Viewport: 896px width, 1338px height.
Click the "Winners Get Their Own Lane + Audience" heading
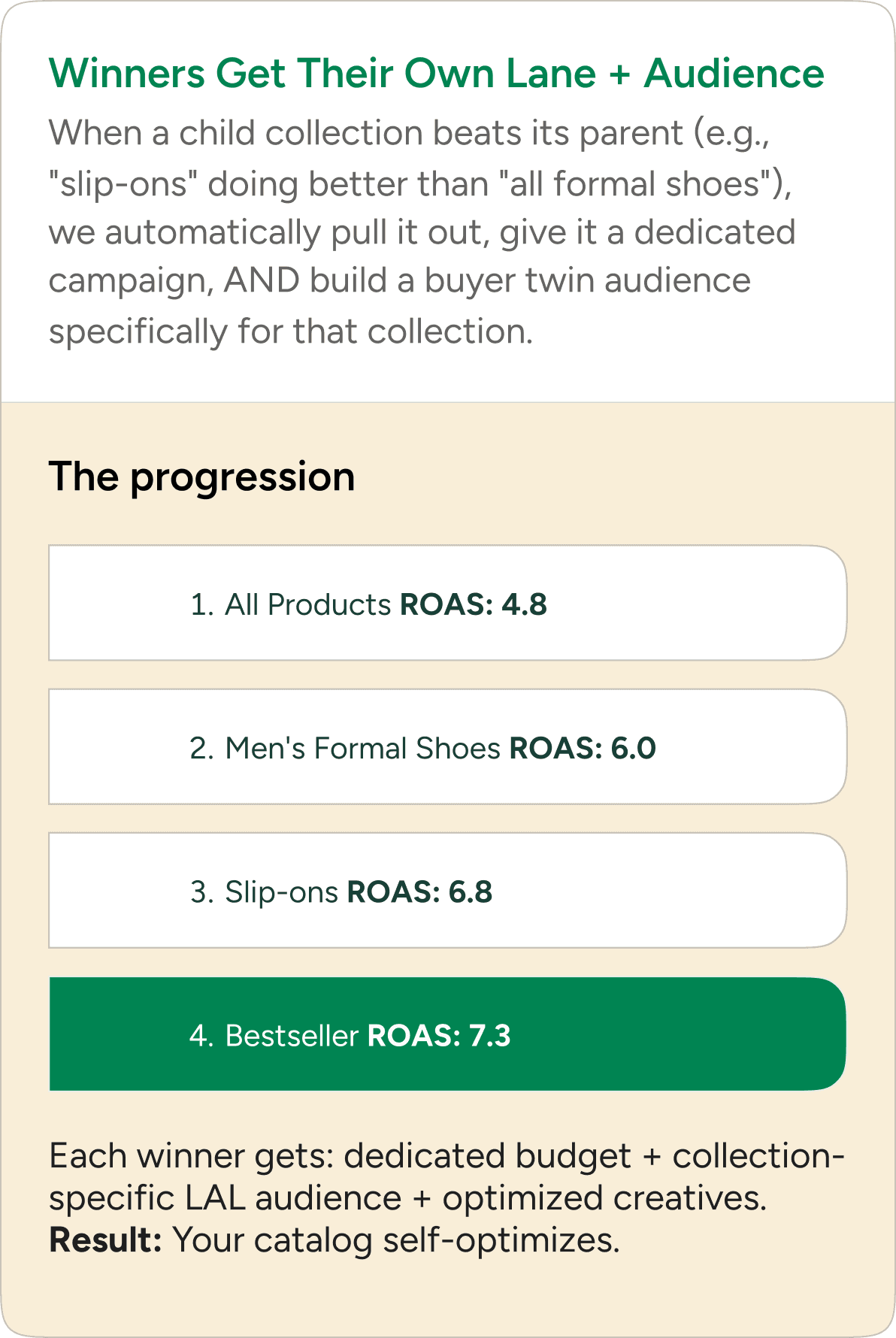point(437,74)
